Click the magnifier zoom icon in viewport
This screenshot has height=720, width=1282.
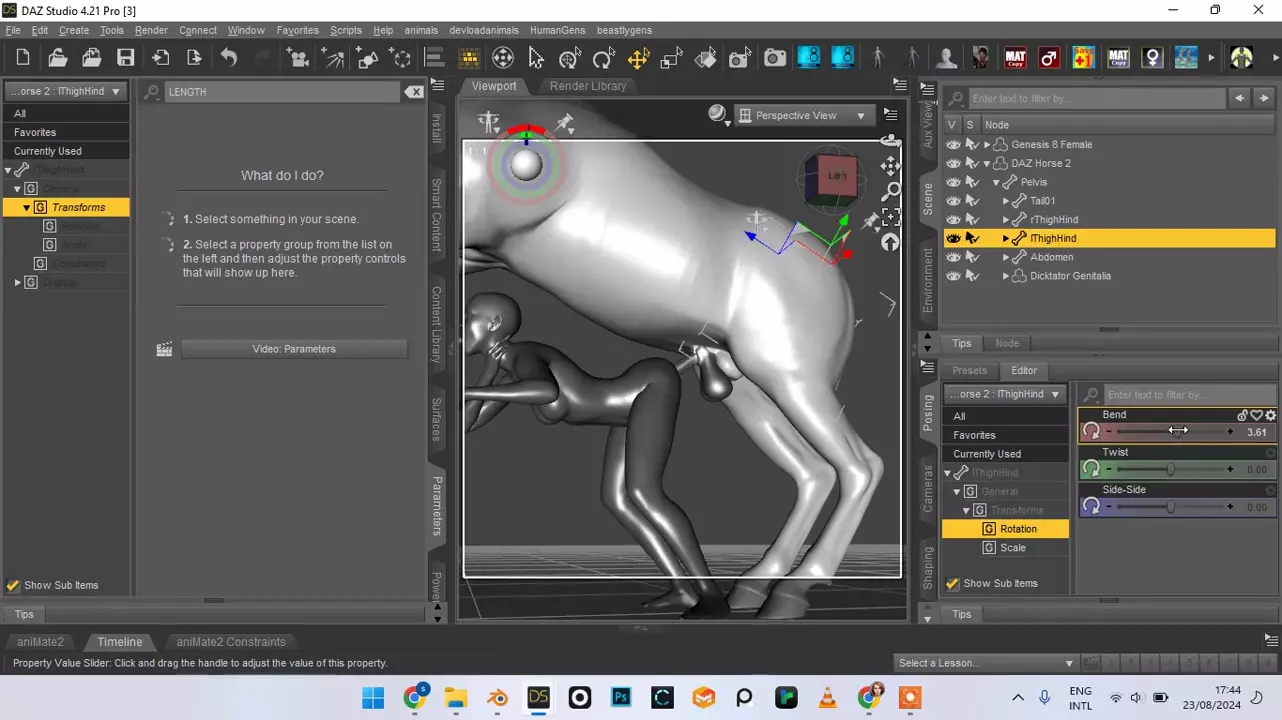point(889,190)
